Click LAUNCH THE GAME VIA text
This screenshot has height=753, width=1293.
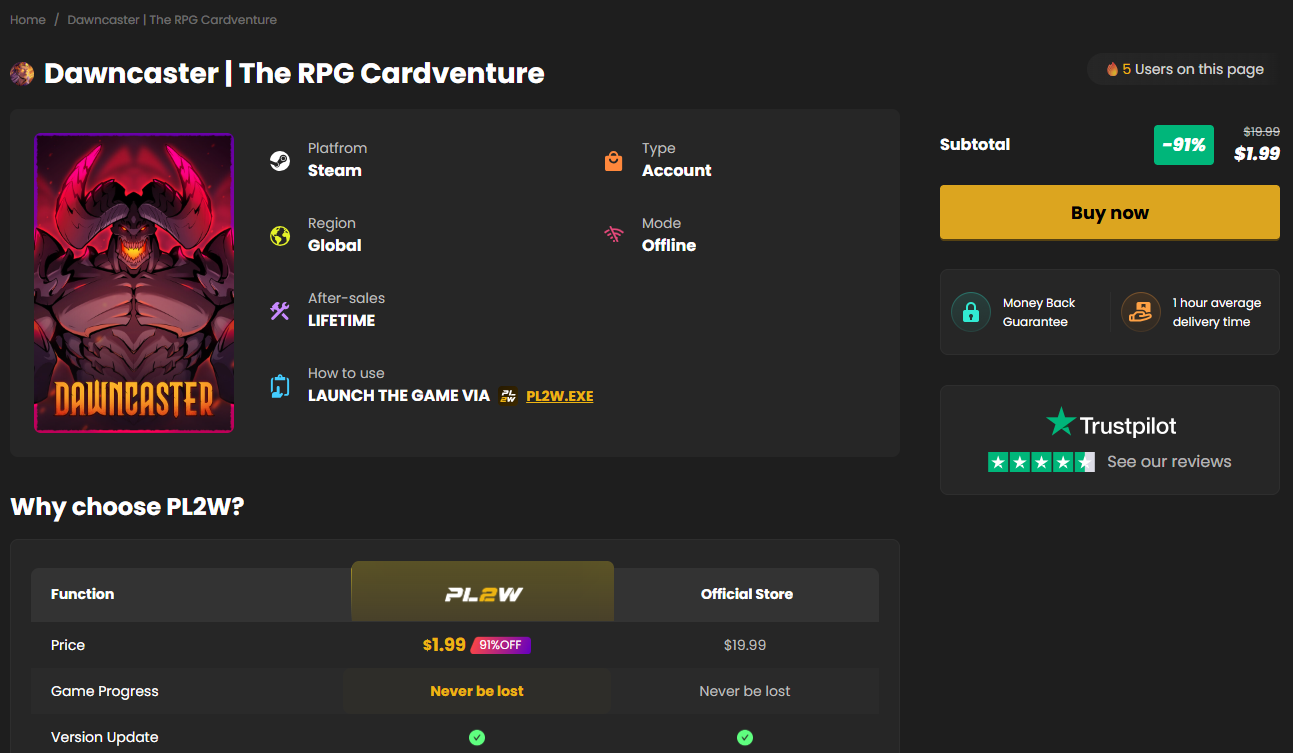point(399,396)
